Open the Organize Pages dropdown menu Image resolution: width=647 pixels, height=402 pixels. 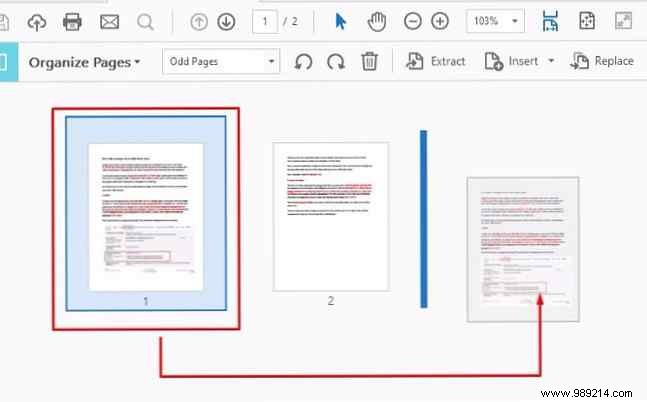point(84,62)
